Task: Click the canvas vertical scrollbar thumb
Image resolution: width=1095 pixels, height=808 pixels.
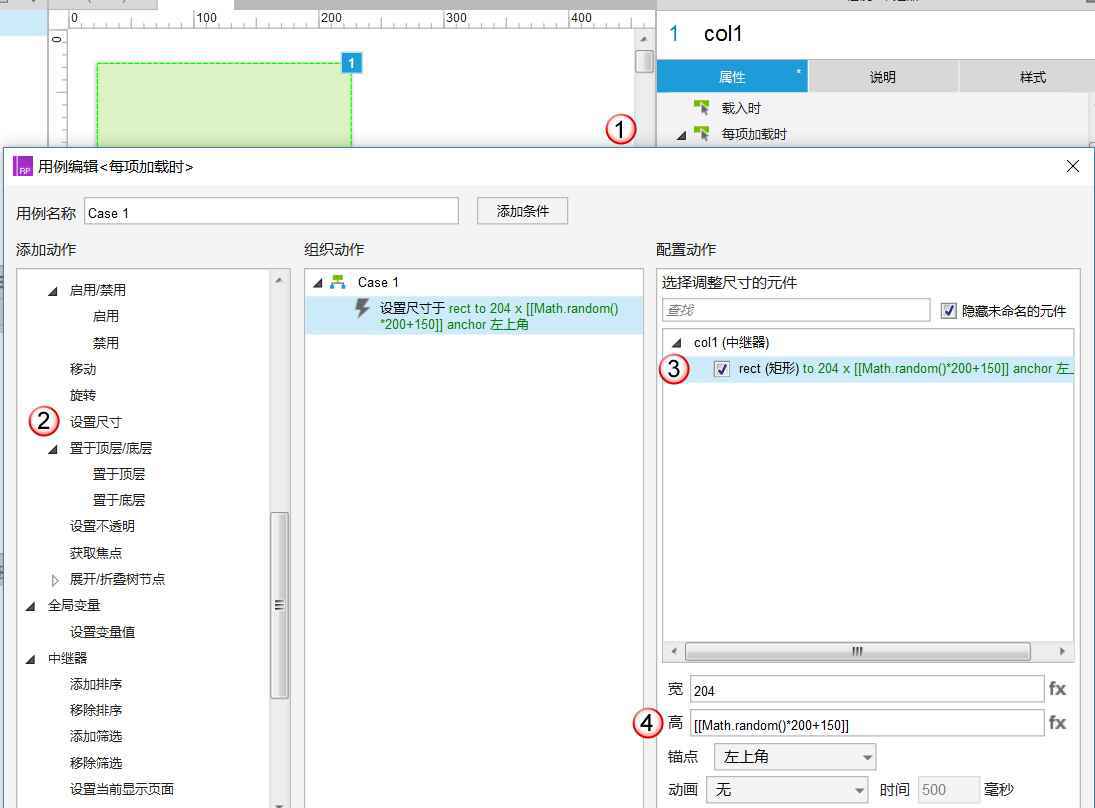Action: pos(644,61)
